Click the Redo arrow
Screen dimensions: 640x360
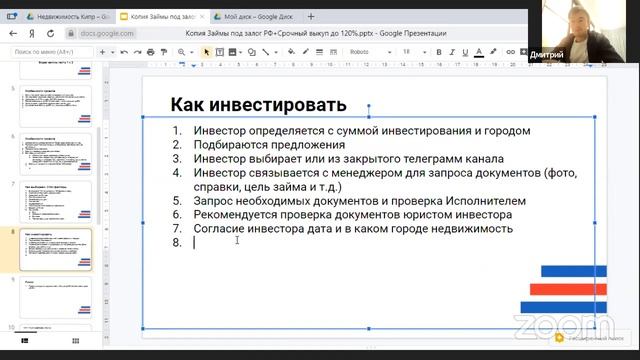[138, 52]
